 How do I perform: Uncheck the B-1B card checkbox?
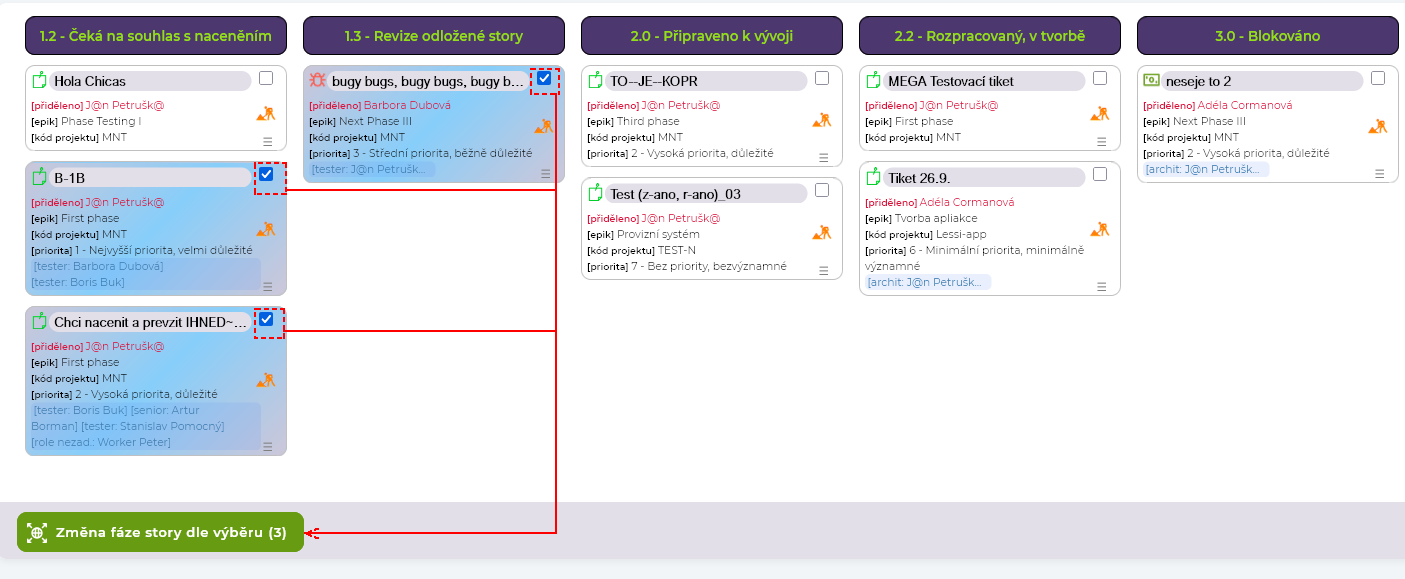coord(266,175)
